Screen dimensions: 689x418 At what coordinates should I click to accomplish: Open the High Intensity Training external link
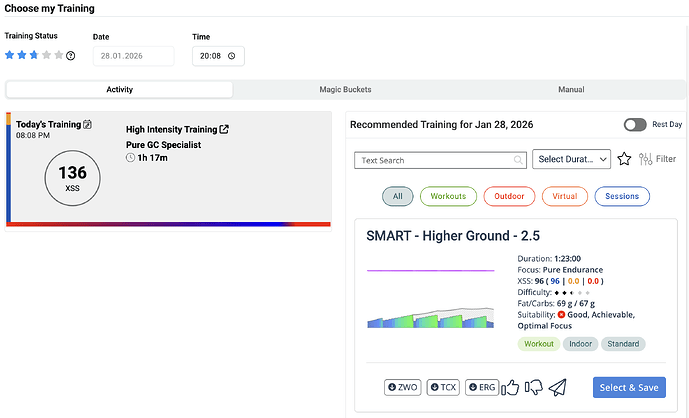224,129
